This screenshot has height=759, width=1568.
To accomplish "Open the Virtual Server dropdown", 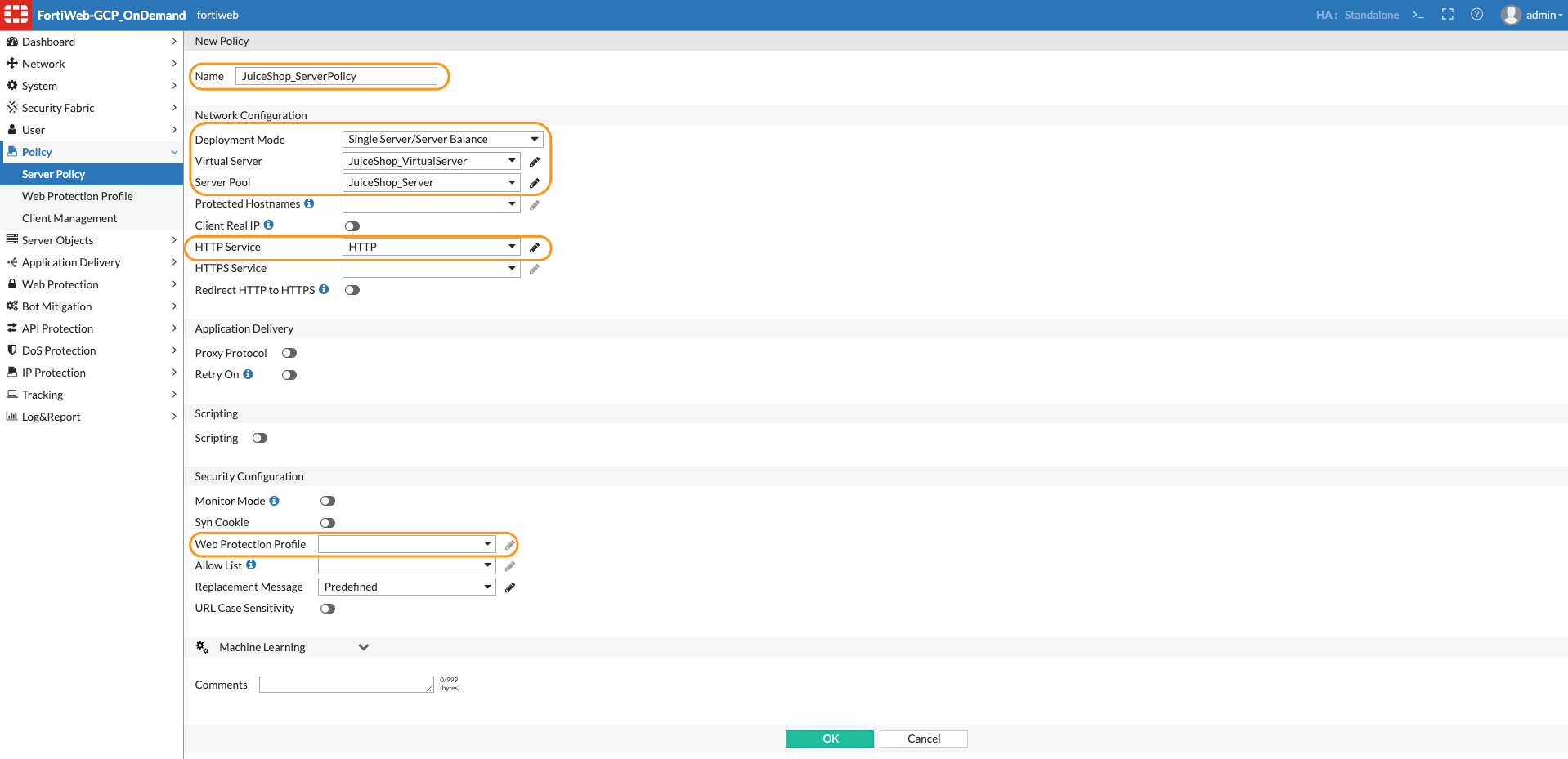I will (x=432, y=161).
